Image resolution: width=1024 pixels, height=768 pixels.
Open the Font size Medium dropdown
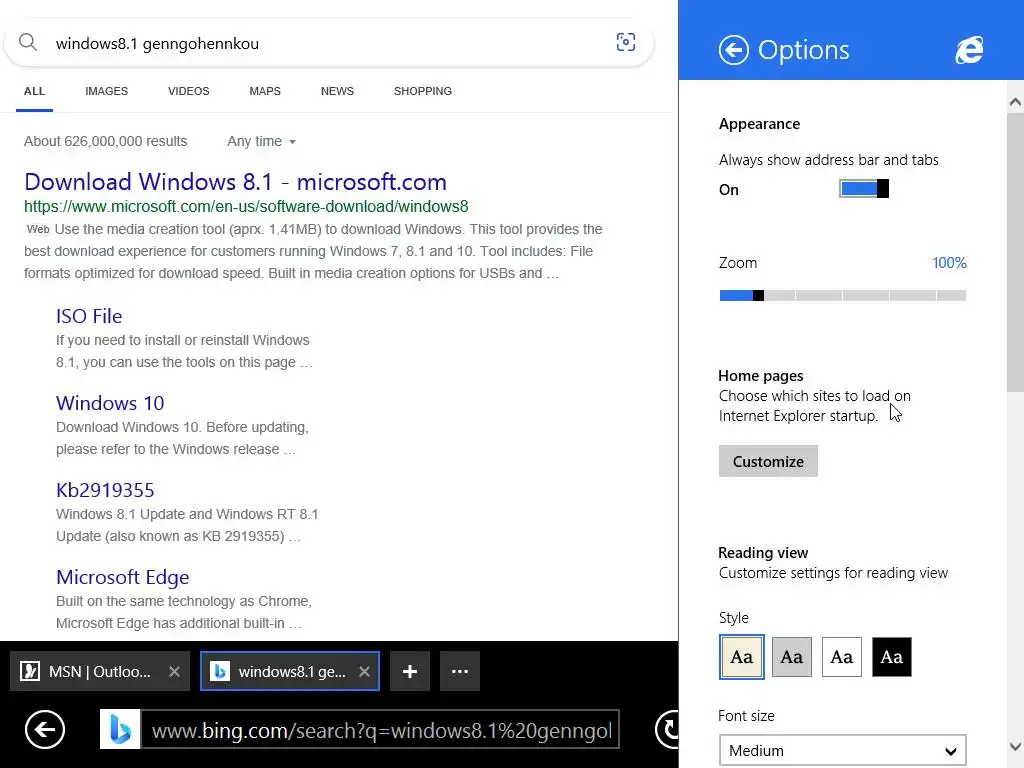tap(842, 750)
